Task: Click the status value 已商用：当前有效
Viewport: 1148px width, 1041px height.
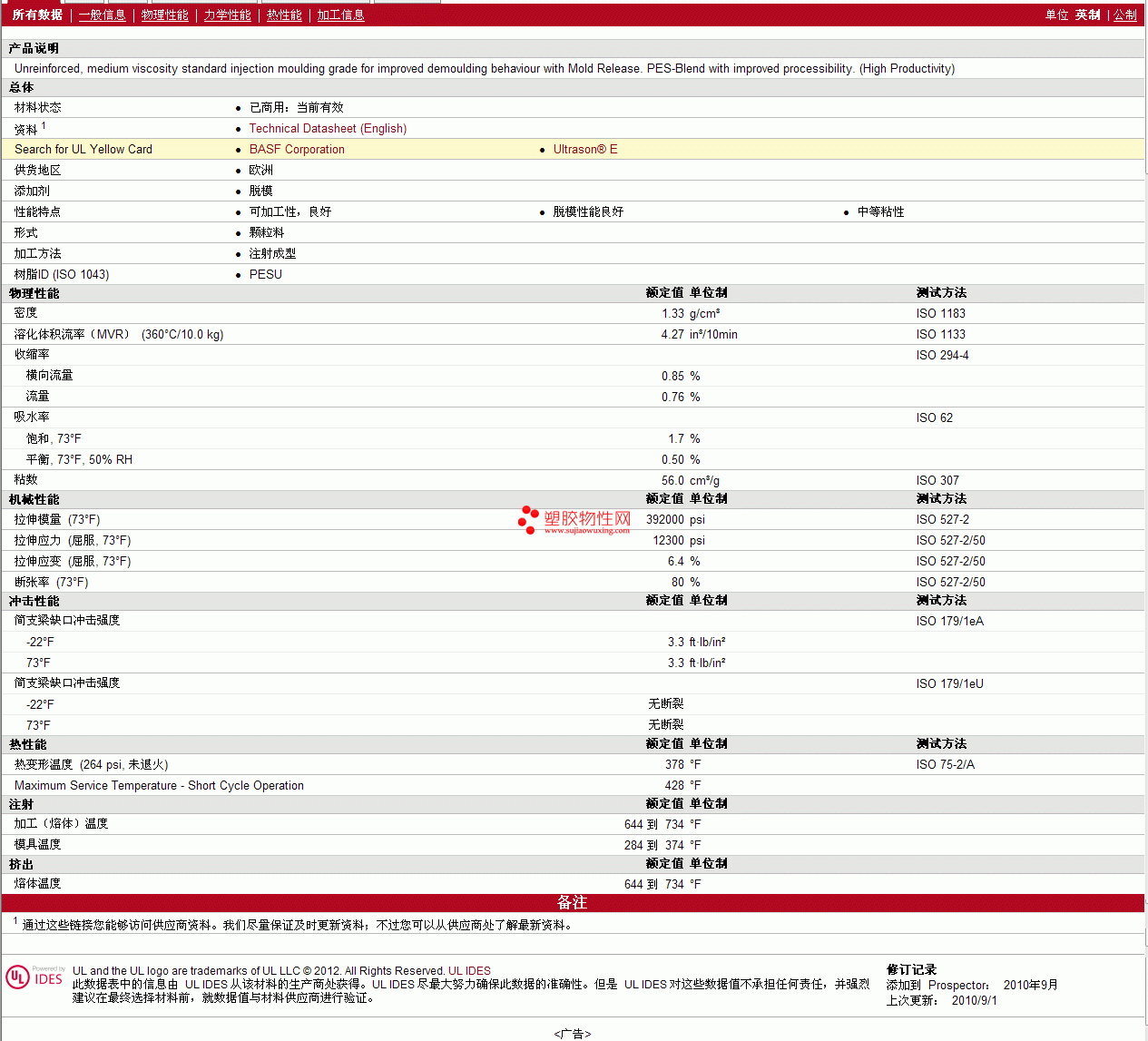Action: tap(297, 108)
